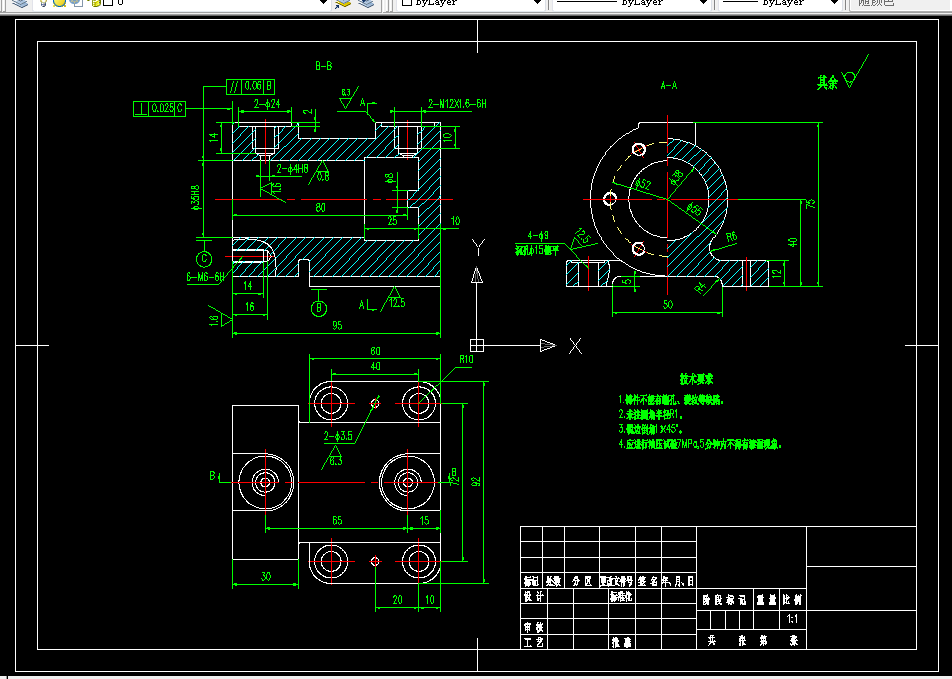Click the Layer Previous icon
The image size is (952, 679).
point(366,3)
